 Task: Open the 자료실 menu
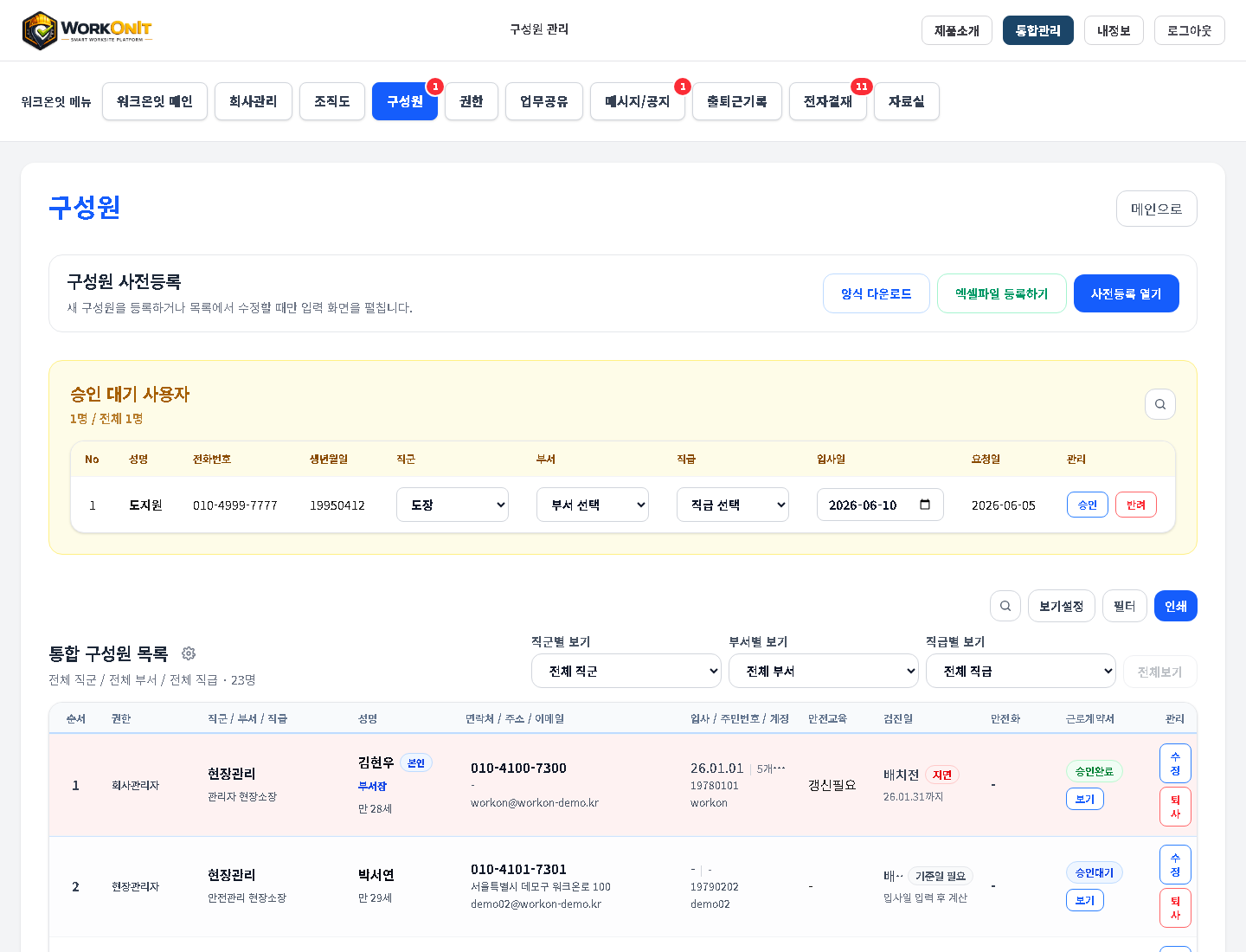coord(907,101)
